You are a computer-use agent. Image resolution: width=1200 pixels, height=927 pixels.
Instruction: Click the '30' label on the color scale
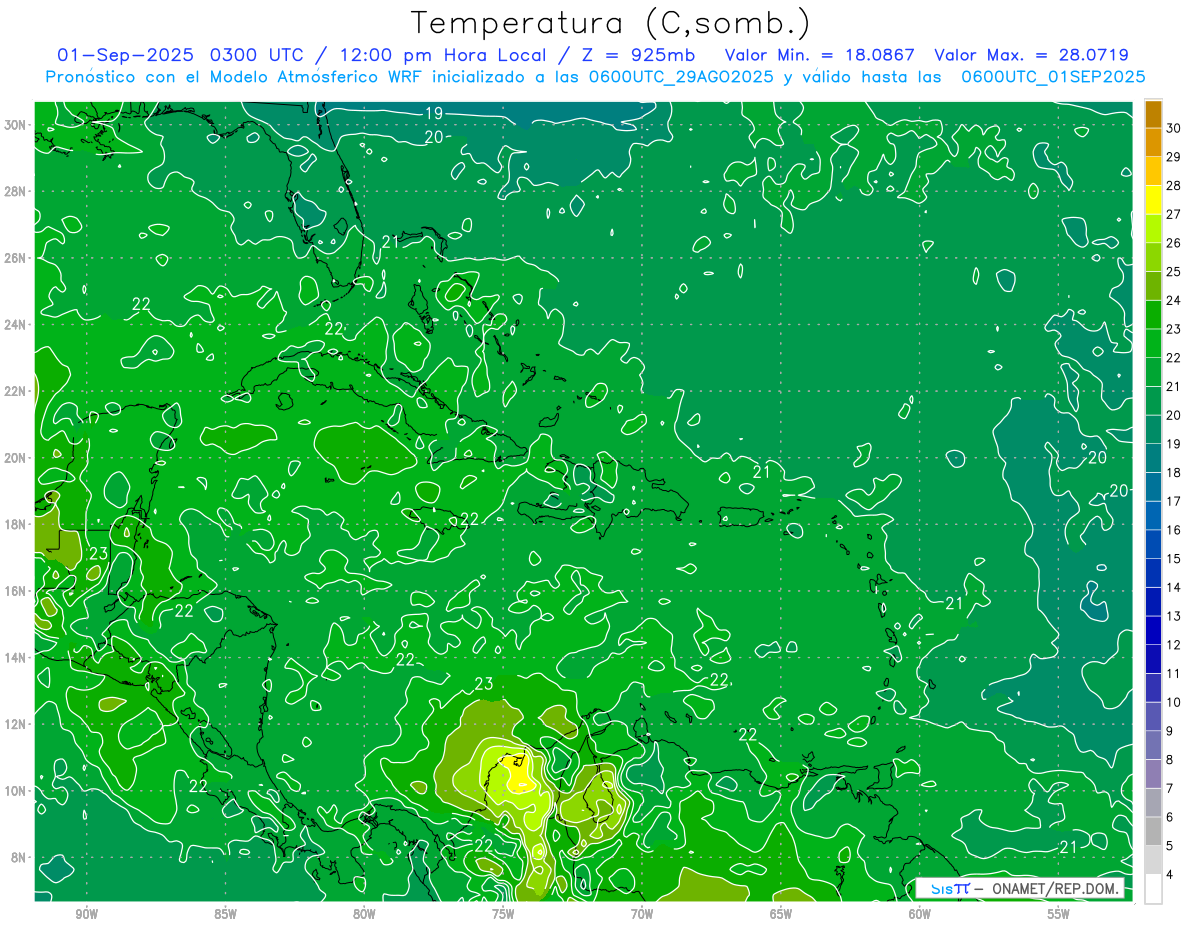tap(1173, 128)
